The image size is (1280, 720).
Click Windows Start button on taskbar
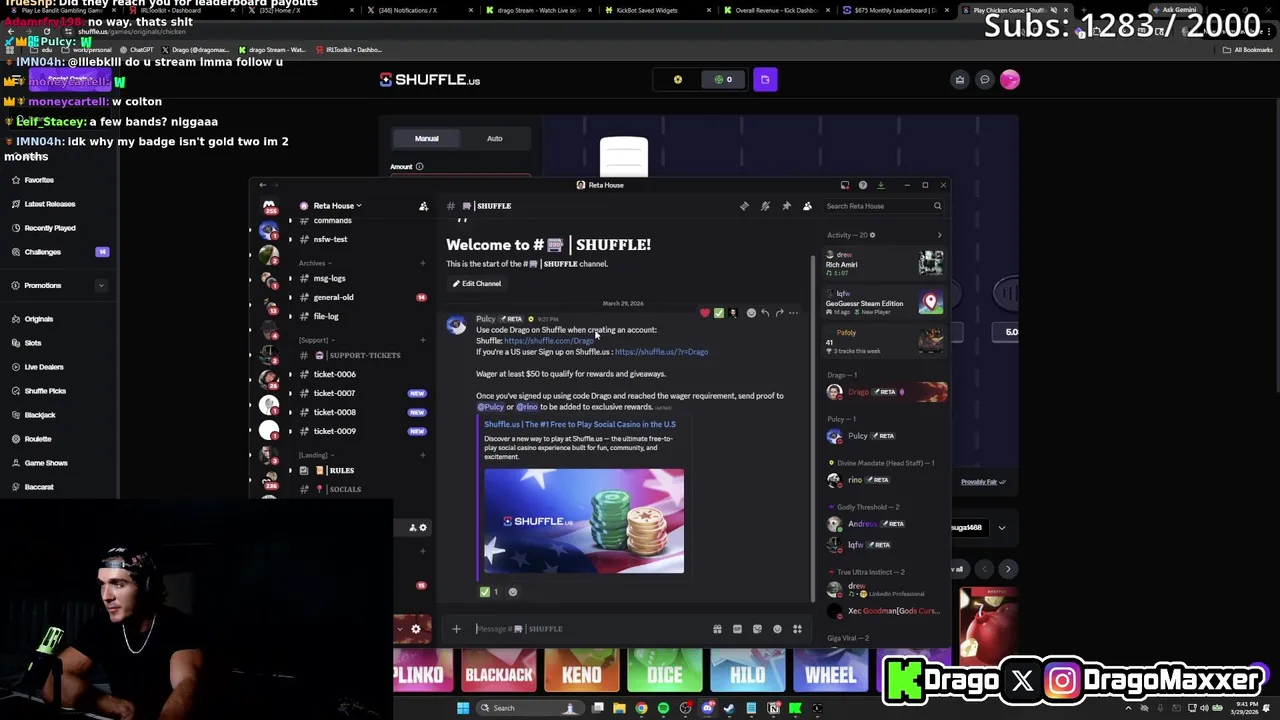pyautogui.click(x=463, y=708)
